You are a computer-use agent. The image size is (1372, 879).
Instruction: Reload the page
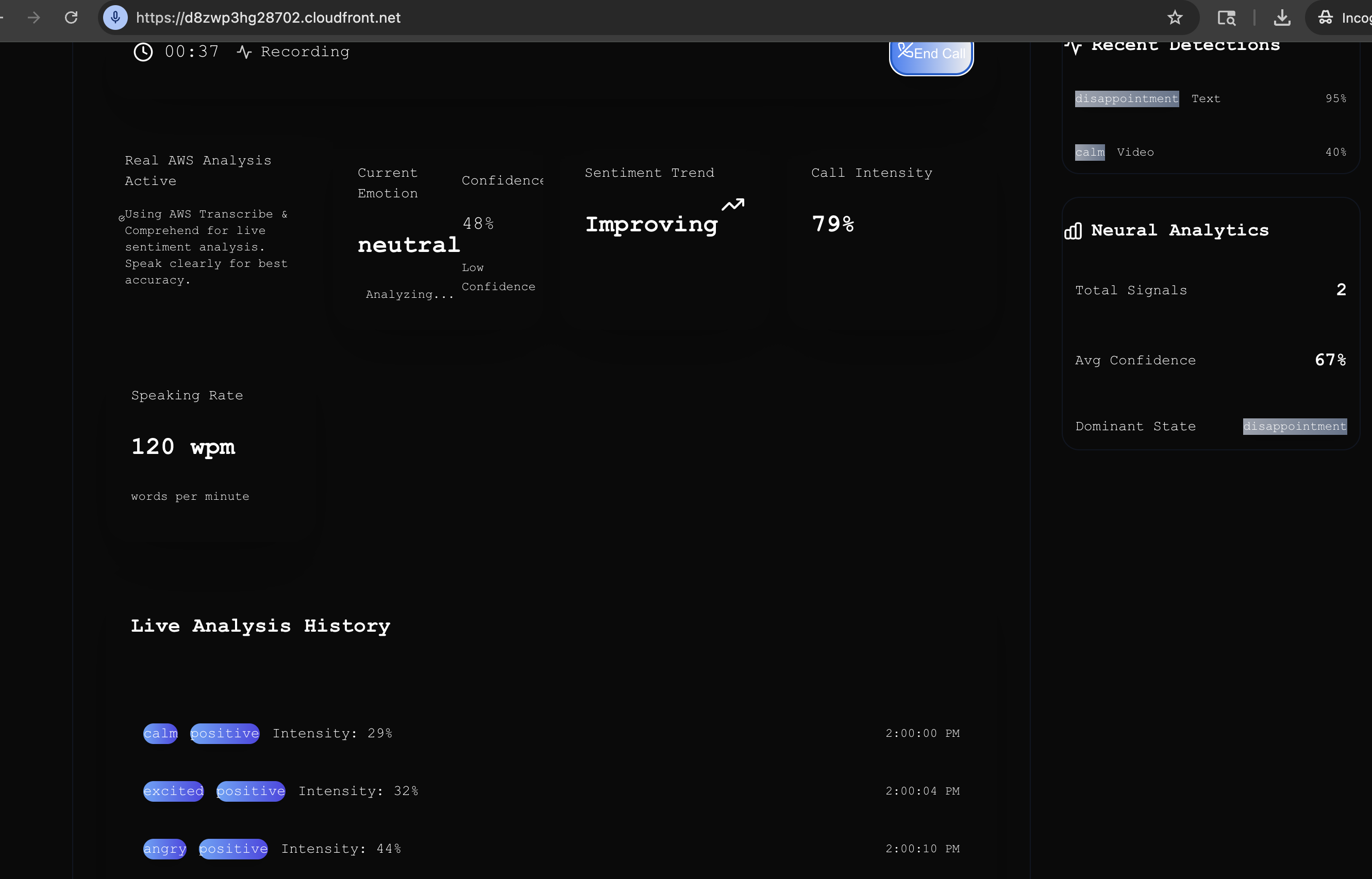tap(71, 18)
